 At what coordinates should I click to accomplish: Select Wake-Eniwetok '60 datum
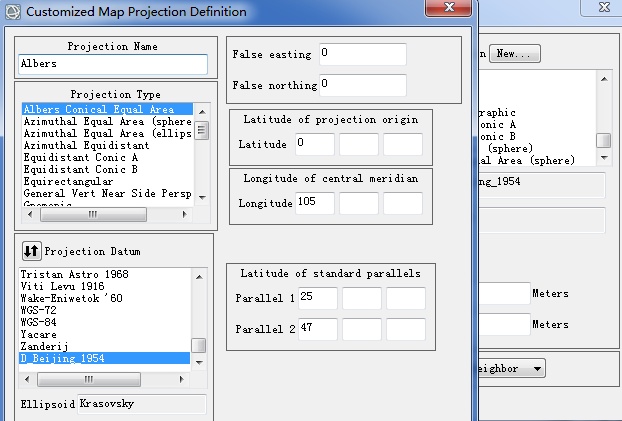[x=105, y=298]
